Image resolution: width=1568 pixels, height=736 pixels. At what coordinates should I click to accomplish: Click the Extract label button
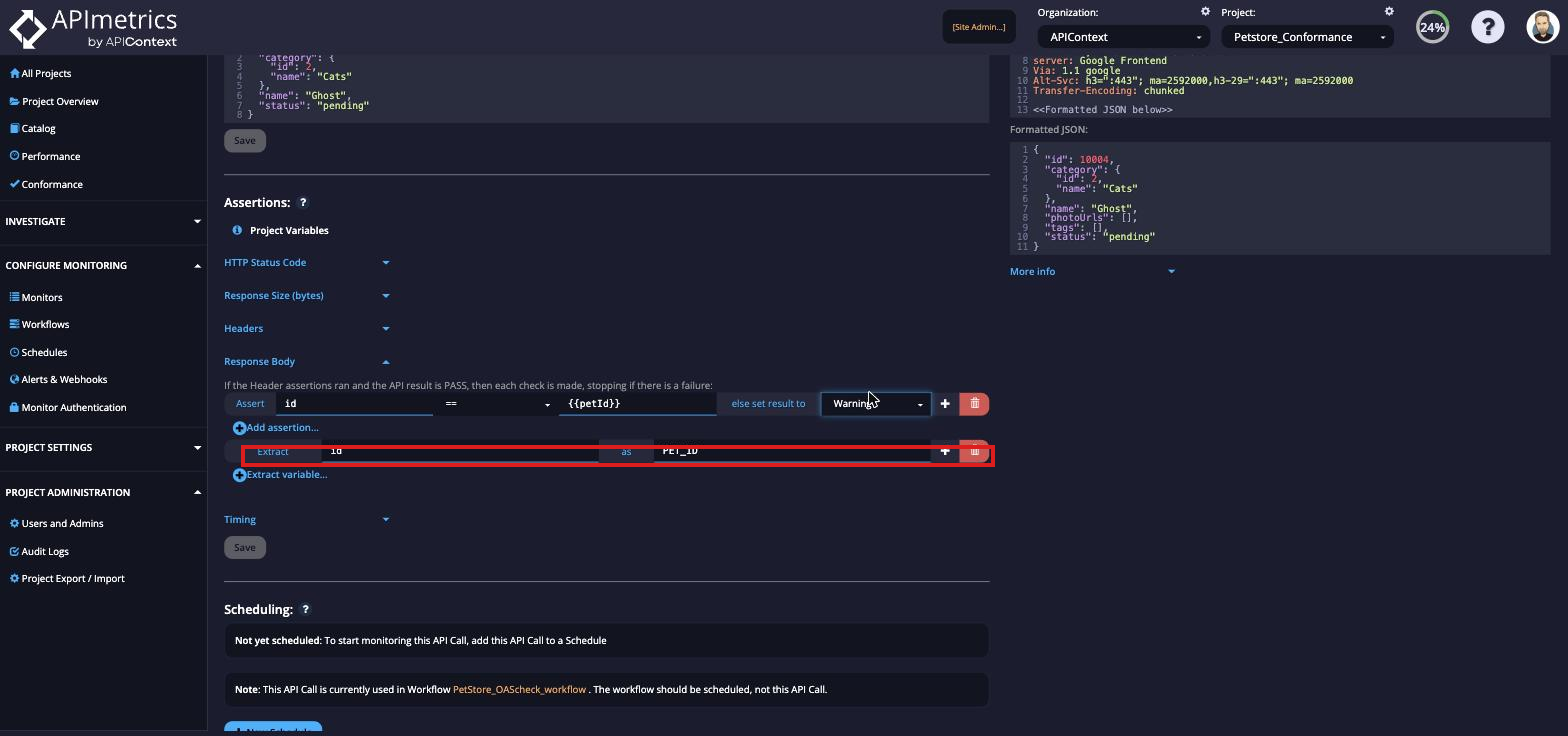click(x=273, y=452)
